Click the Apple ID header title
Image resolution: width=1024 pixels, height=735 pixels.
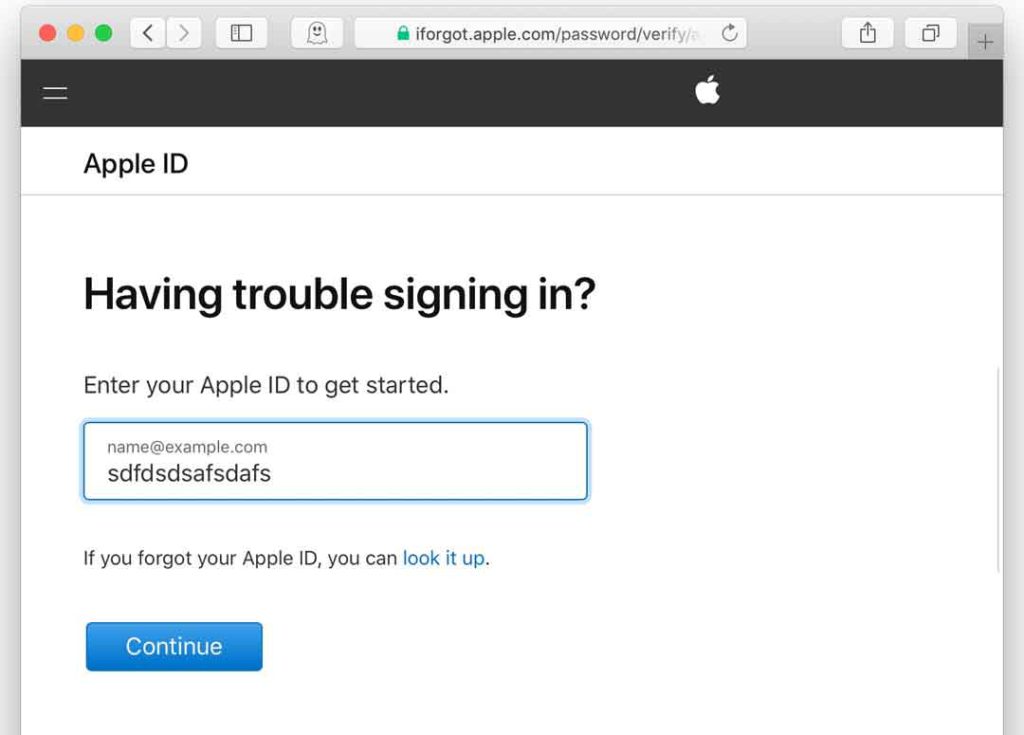[136, 164]
